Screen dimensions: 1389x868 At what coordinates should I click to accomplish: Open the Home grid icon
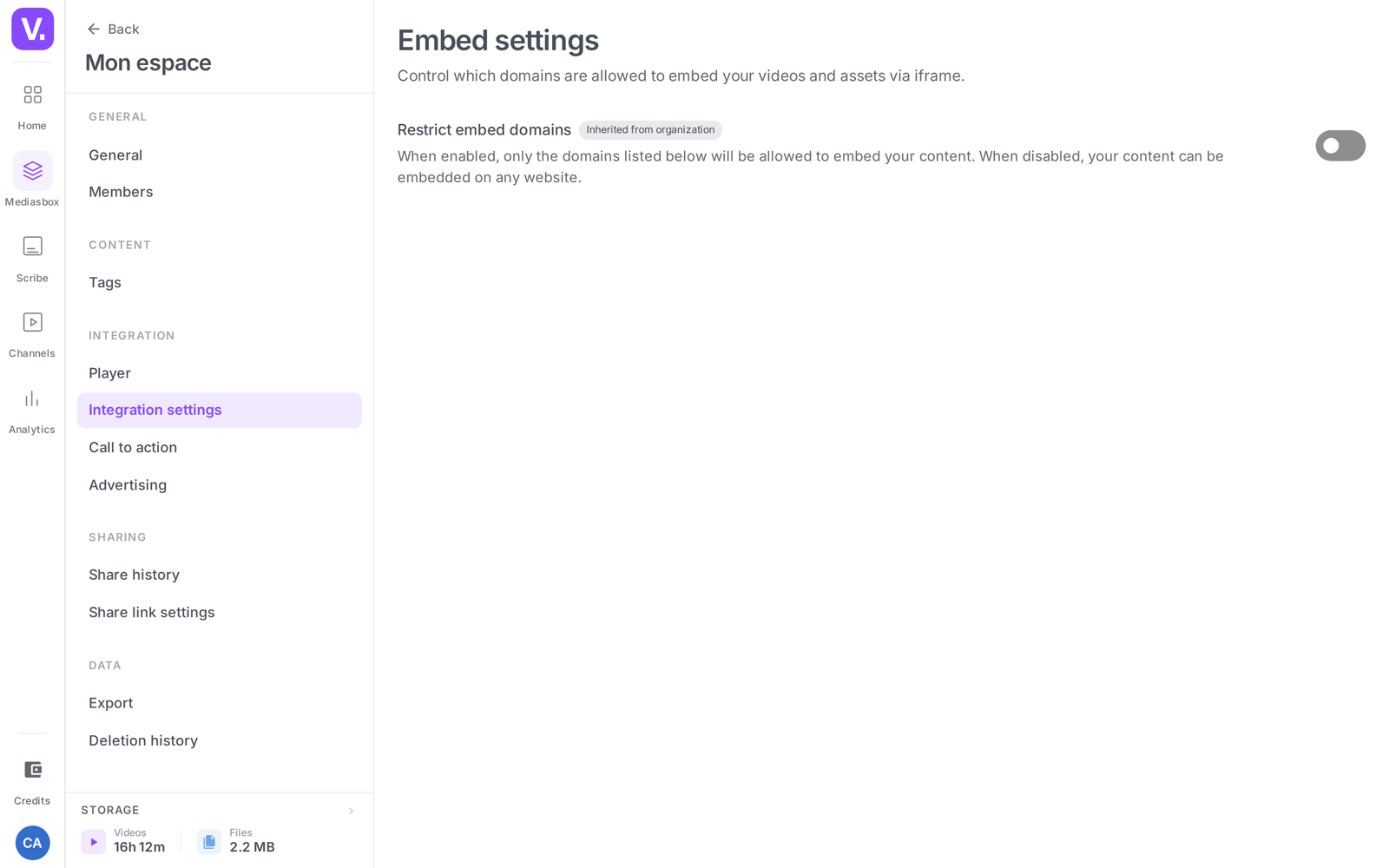pyautogui.click(x=32, y=95)
